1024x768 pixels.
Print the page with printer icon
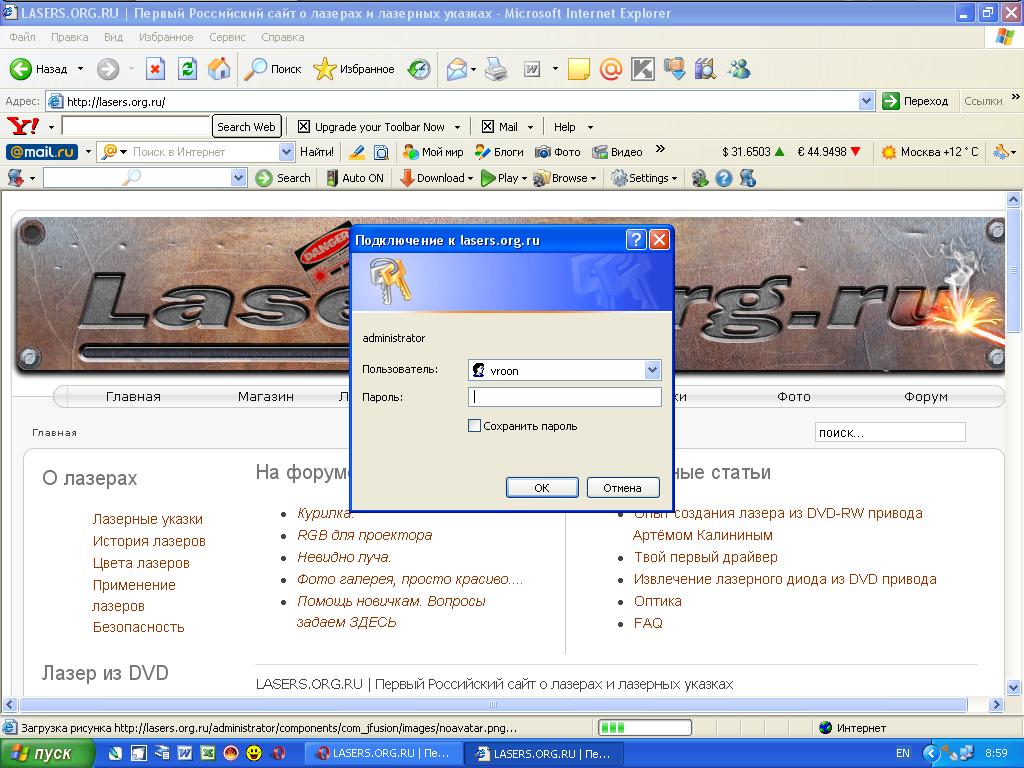tap(496, 69)
